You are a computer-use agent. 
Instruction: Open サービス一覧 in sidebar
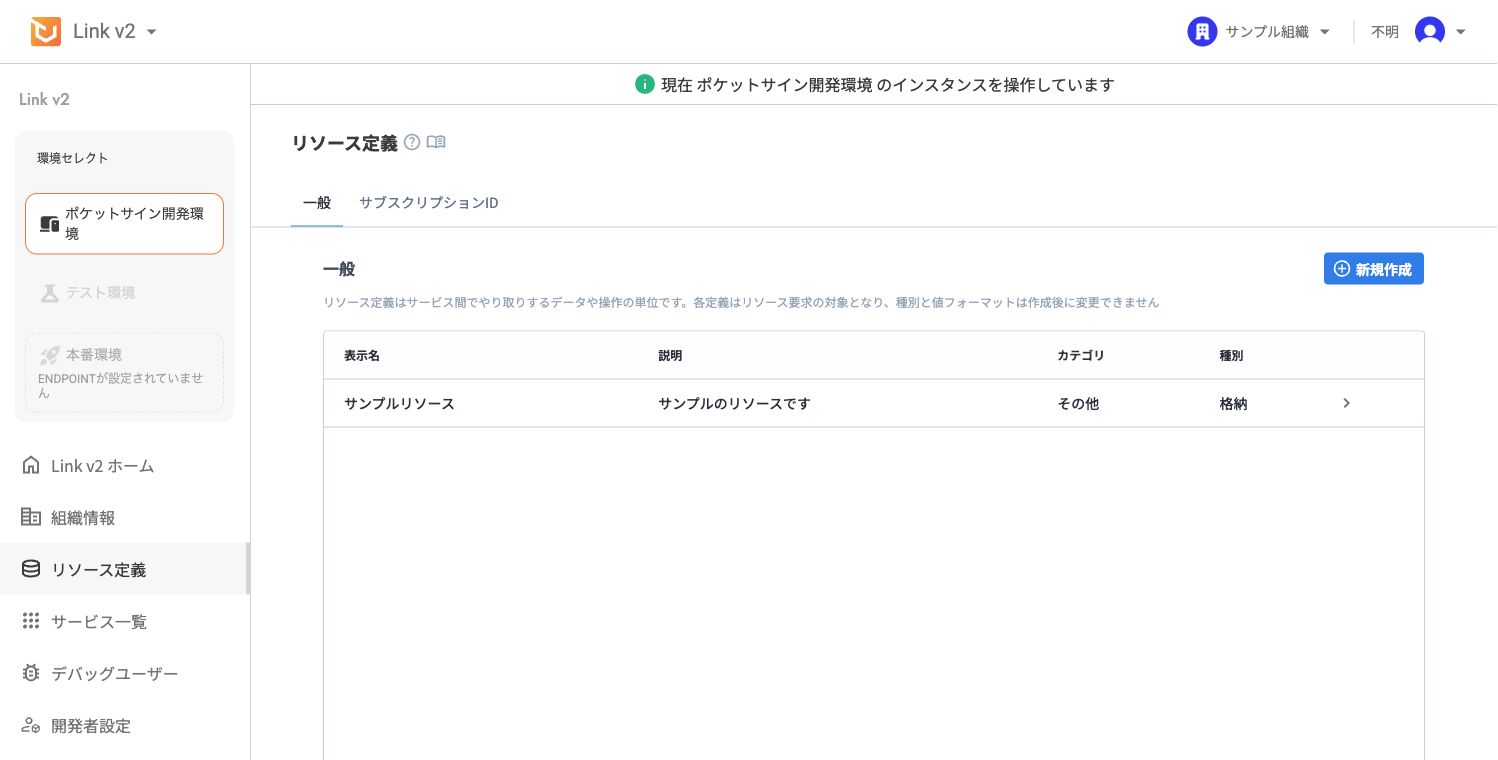pos(125,622)
